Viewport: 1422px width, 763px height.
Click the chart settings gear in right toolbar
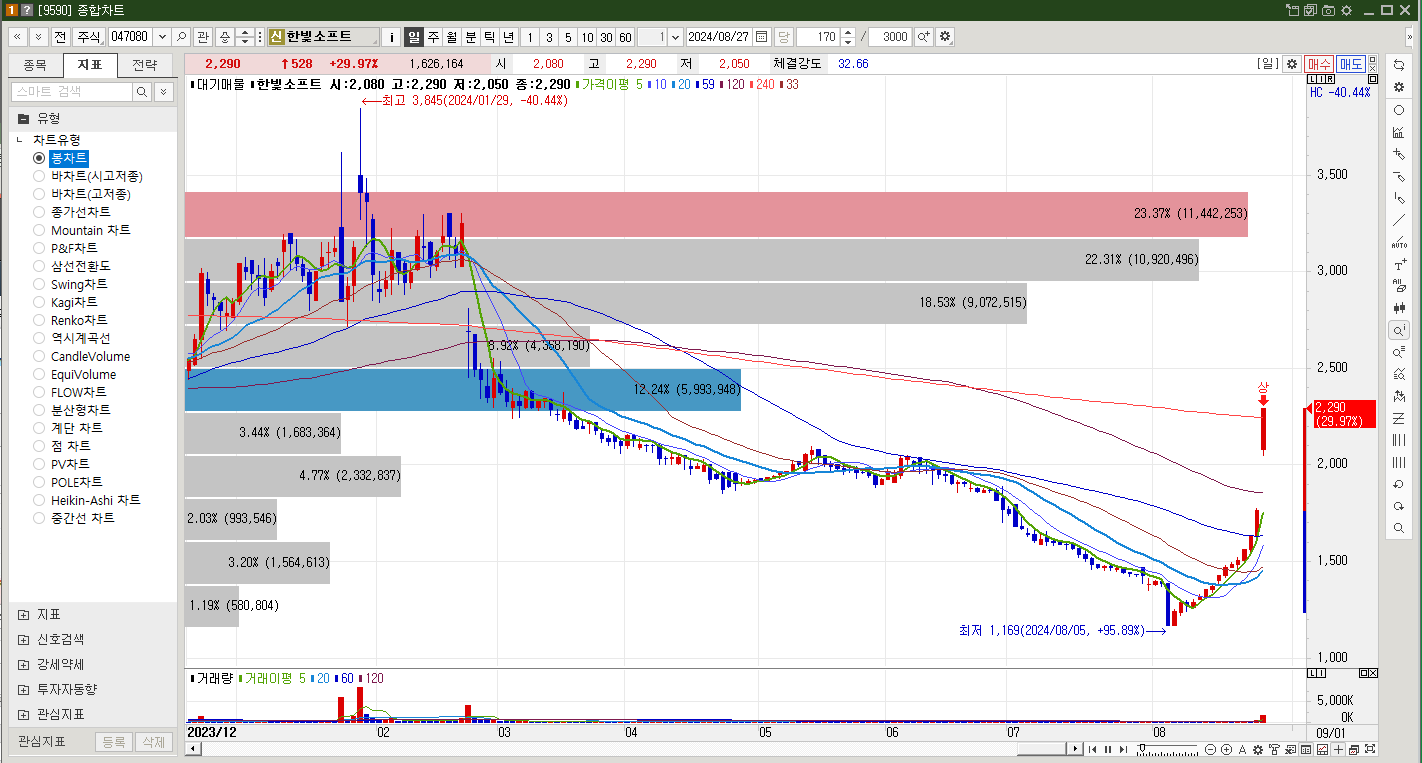point(1399,87)
